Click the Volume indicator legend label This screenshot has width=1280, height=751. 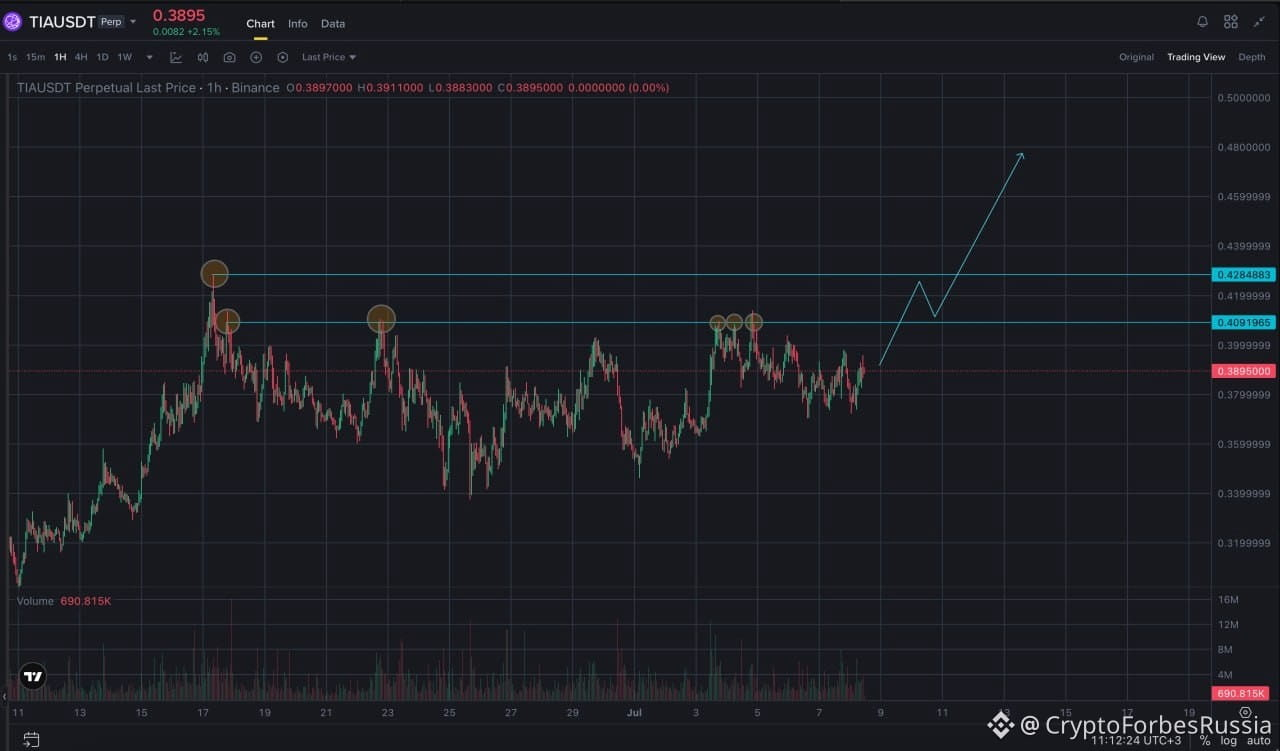click(x=36, y=601)
